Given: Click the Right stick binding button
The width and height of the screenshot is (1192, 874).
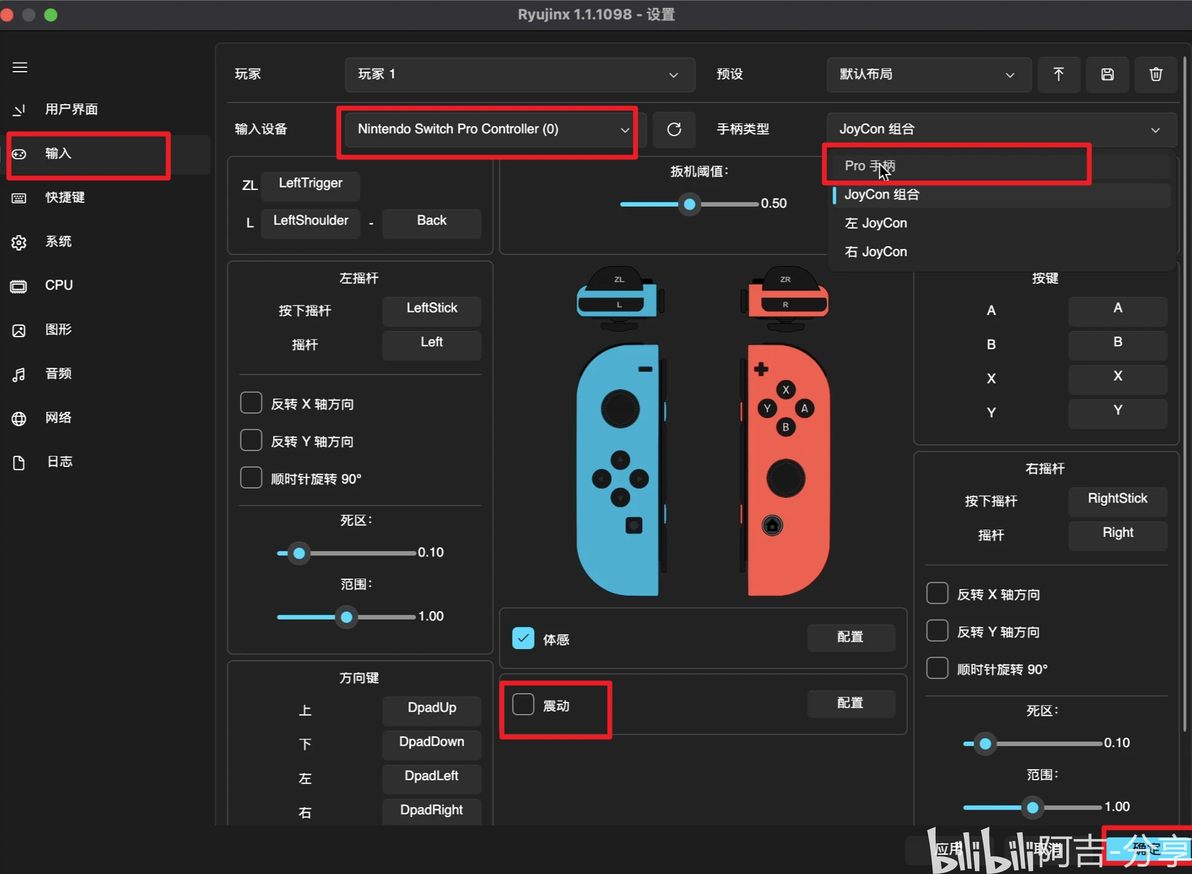Looking at the screenshot, I should pos(1118,534).
